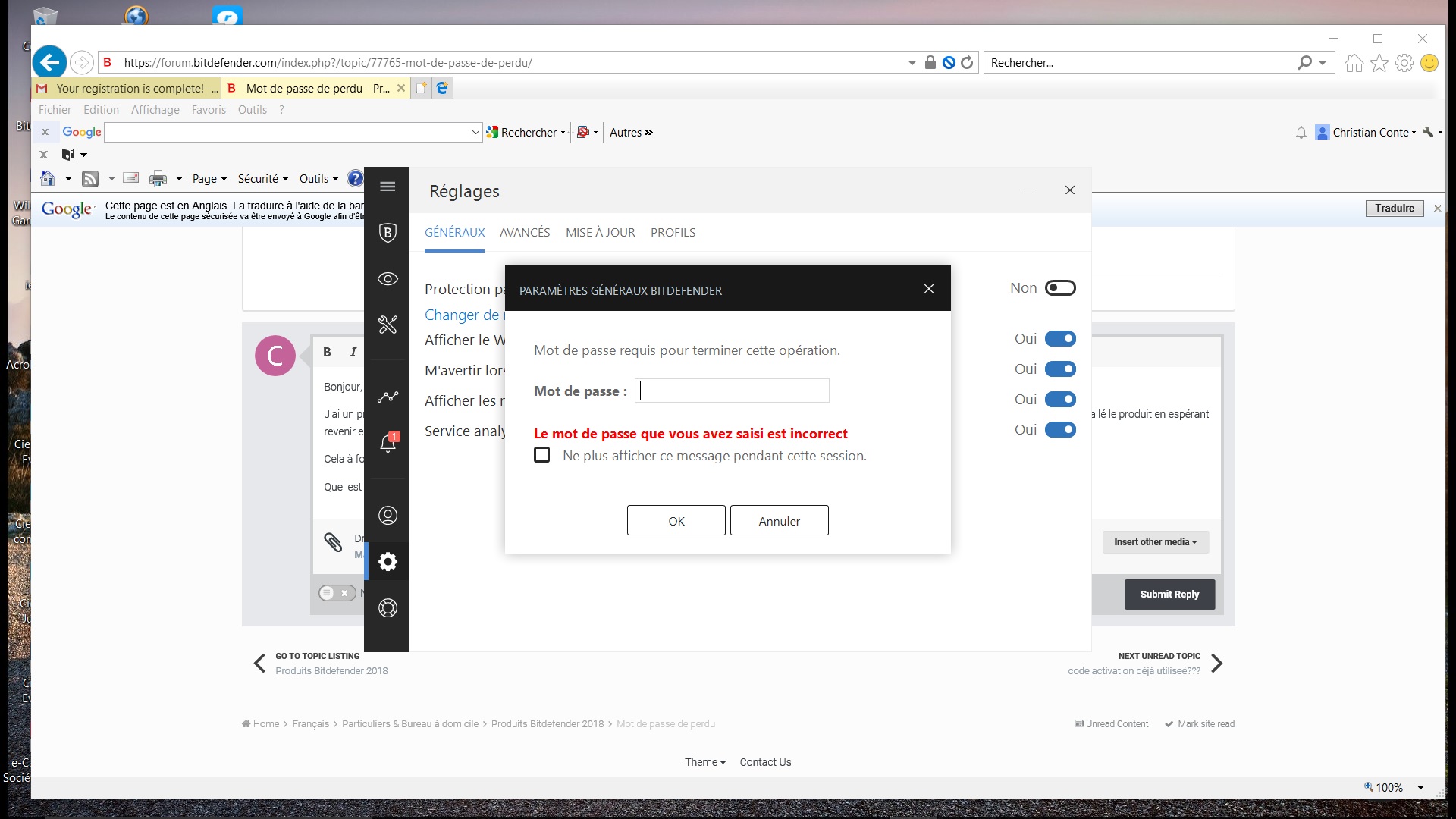
Task: Expand the Bitdefender hamburger menu
Action: pos(388,187)
